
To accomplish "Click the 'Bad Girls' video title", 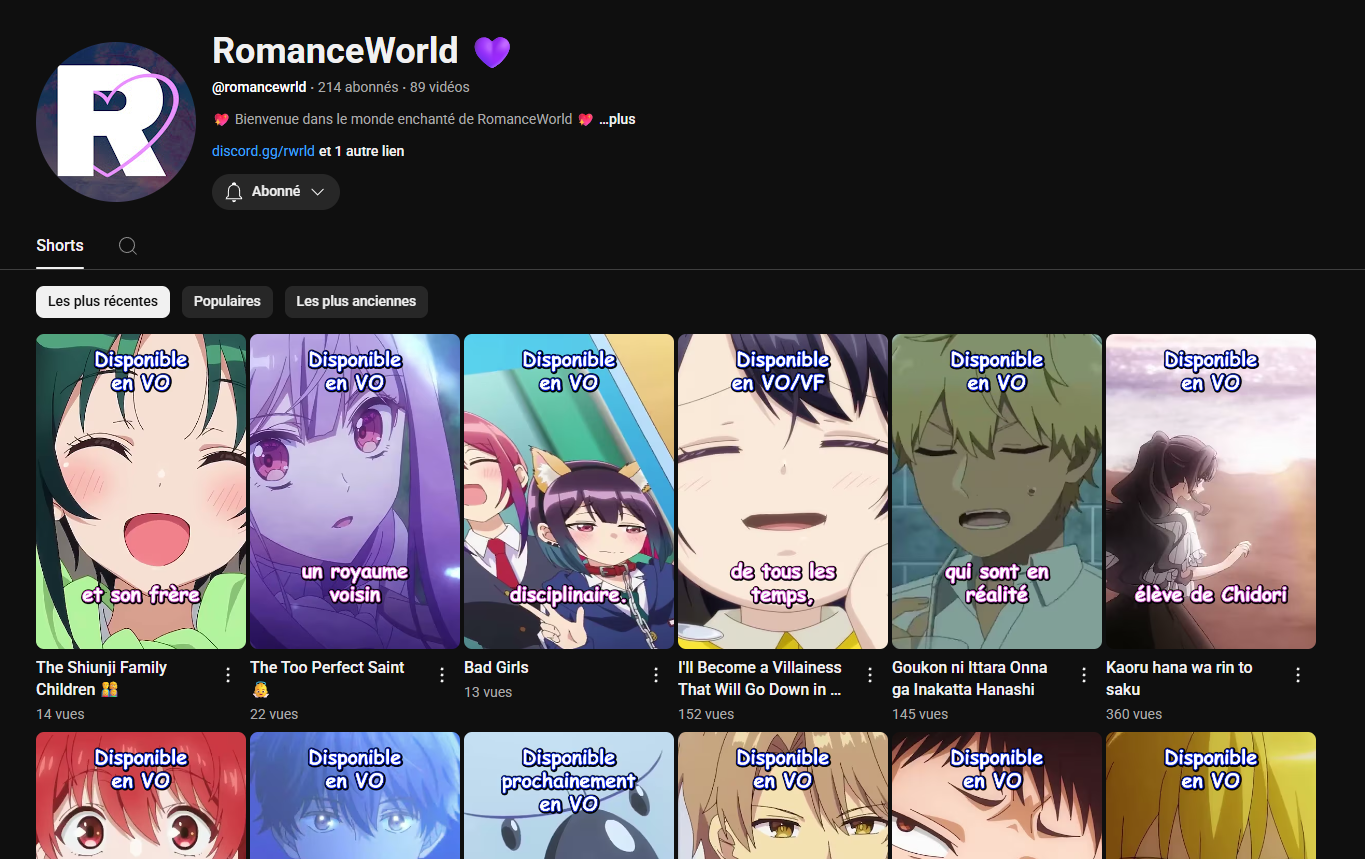I will click(496, 667).
